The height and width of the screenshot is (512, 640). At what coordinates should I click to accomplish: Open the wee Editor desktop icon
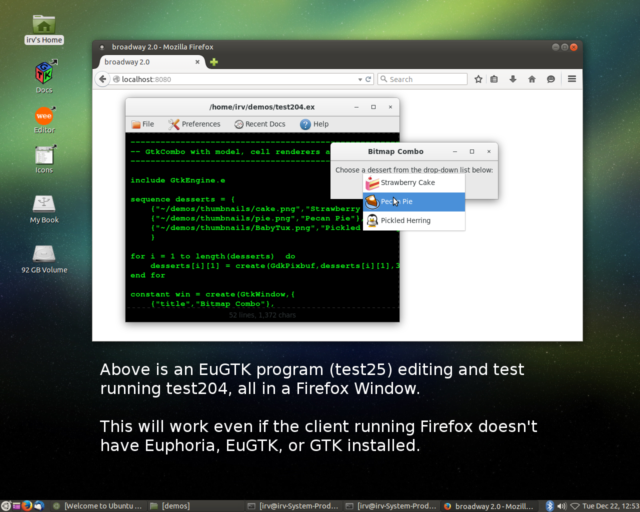tap(44, 118)
